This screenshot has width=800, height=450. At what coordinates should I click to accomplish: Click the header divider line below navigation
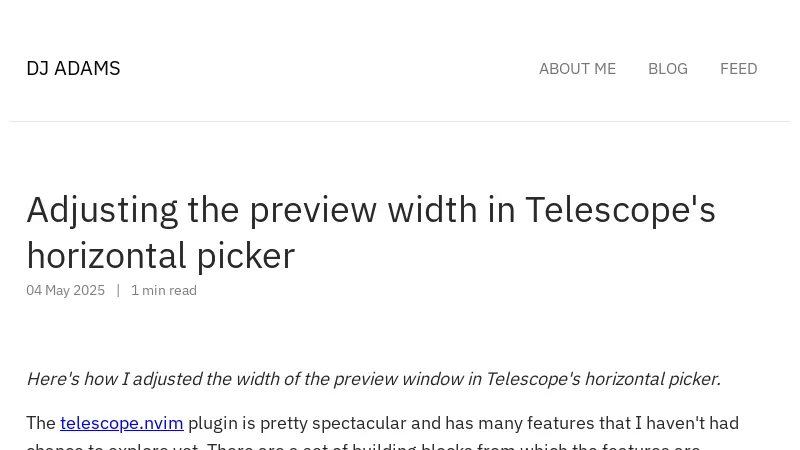coord(400,122)
